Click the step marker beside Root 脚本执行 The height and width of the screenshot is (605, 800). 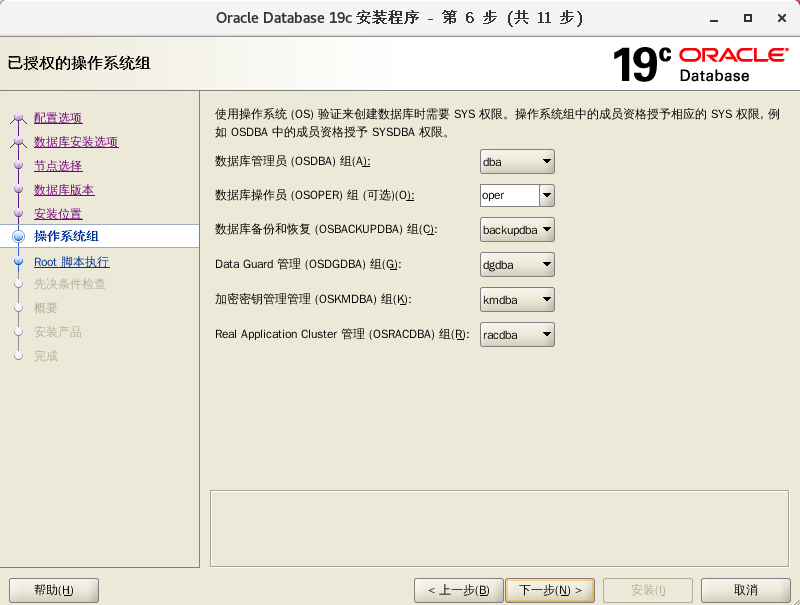point(19,261)
